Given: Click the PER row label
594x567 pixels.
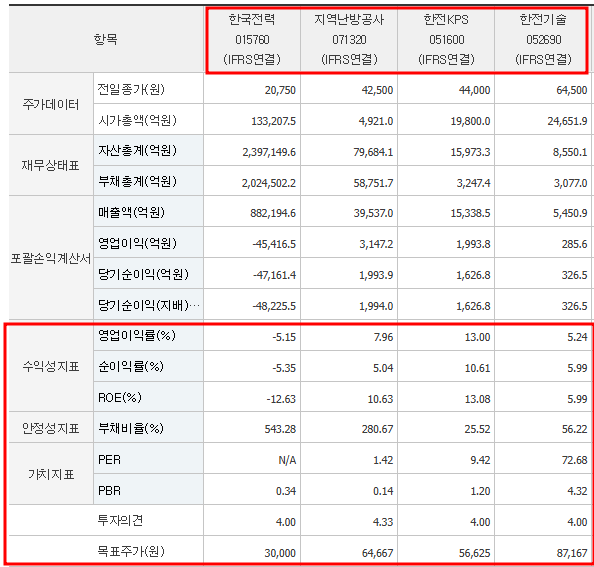Looking at the screenshot, I should (x=109, y=459).
